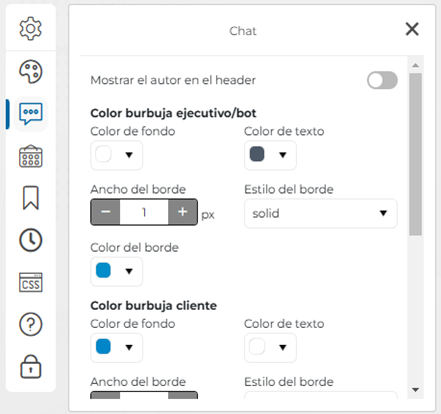Increase border width with plus button
This screenshot has height=414, width=441.
[183, 212]
